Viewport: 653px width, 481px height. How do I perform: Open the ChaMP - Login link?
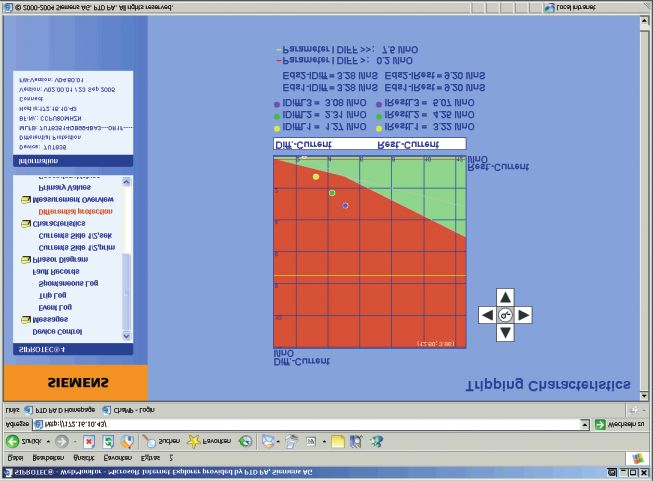coord(129,410)
